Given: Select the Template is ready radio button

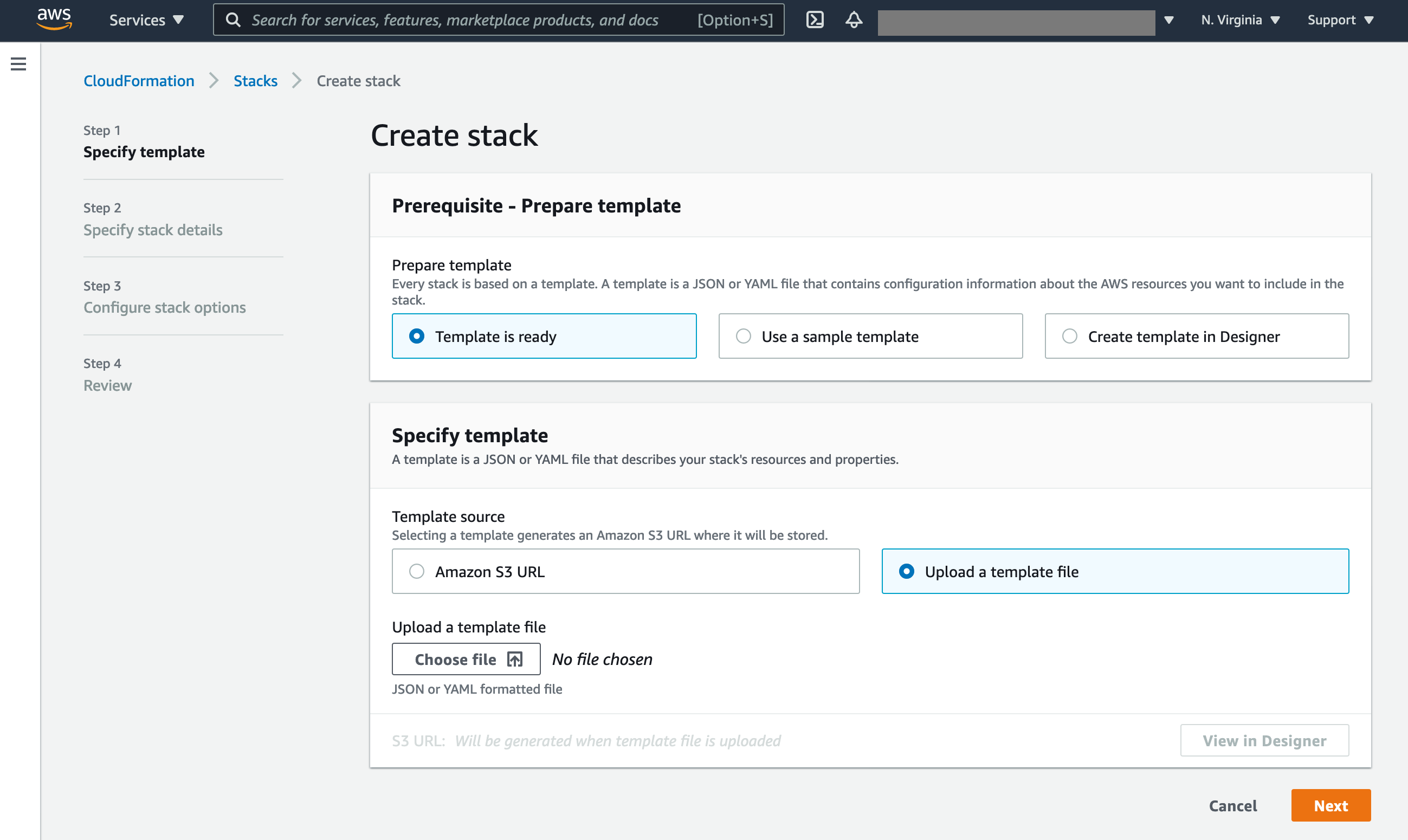Looking at the screenshot, I should tap(419, 336).
